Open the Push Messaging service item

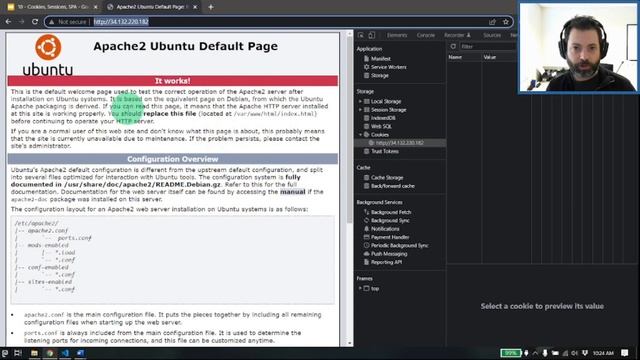tap(389, 254)
